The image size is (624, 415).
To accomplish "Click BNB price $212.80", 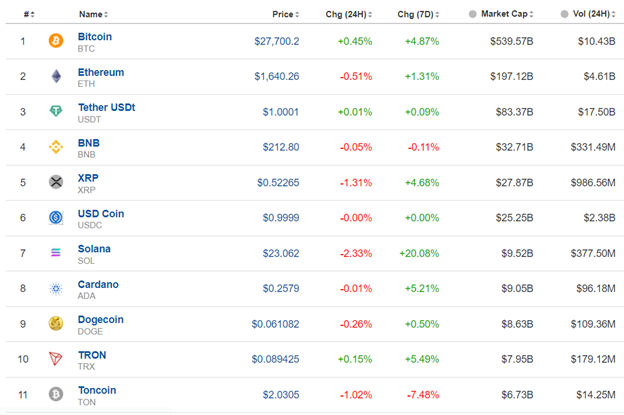I will tap(281, 147).
